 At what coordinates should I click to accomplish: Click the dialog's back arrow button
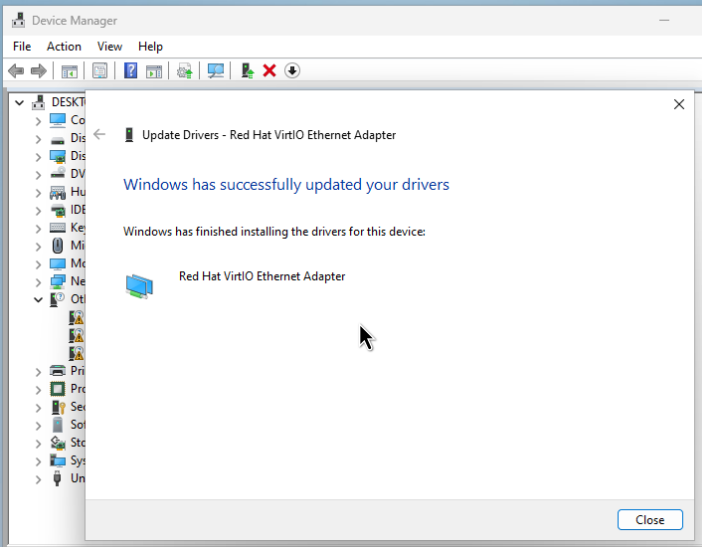tap(99, 134)
